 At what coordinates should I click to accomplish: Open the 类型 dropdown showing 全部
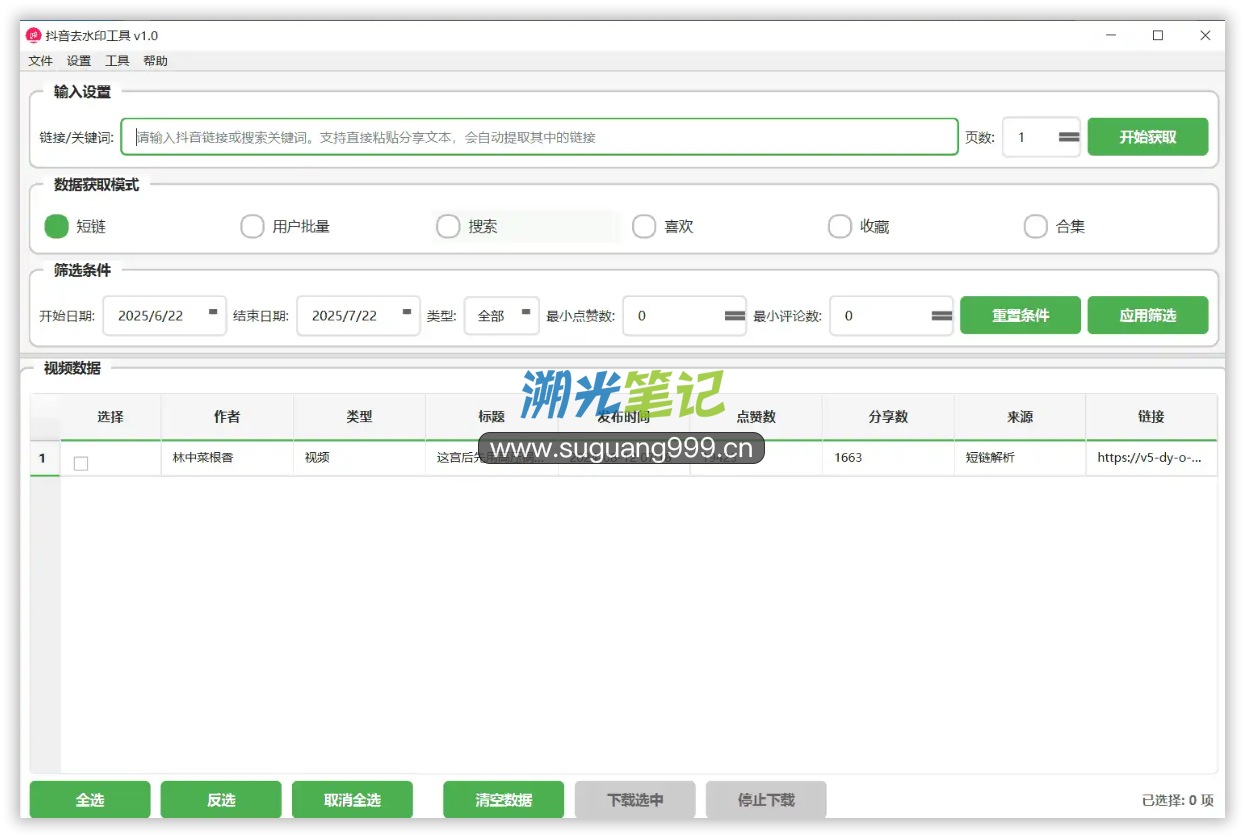(525, 313)
